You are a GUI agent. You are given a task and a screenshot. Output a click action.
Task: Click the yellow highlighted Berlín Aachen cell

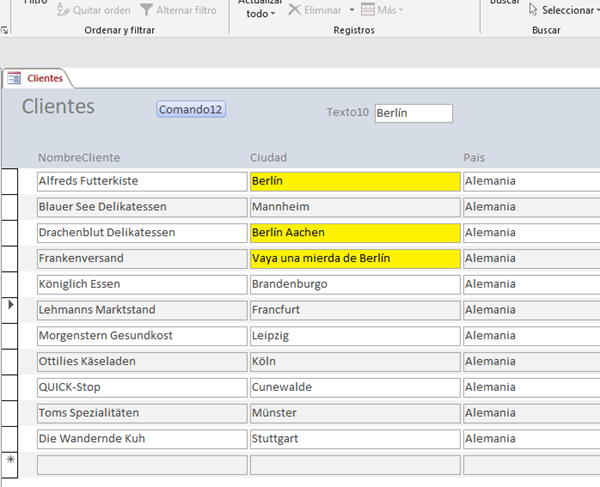coord(354,233)
